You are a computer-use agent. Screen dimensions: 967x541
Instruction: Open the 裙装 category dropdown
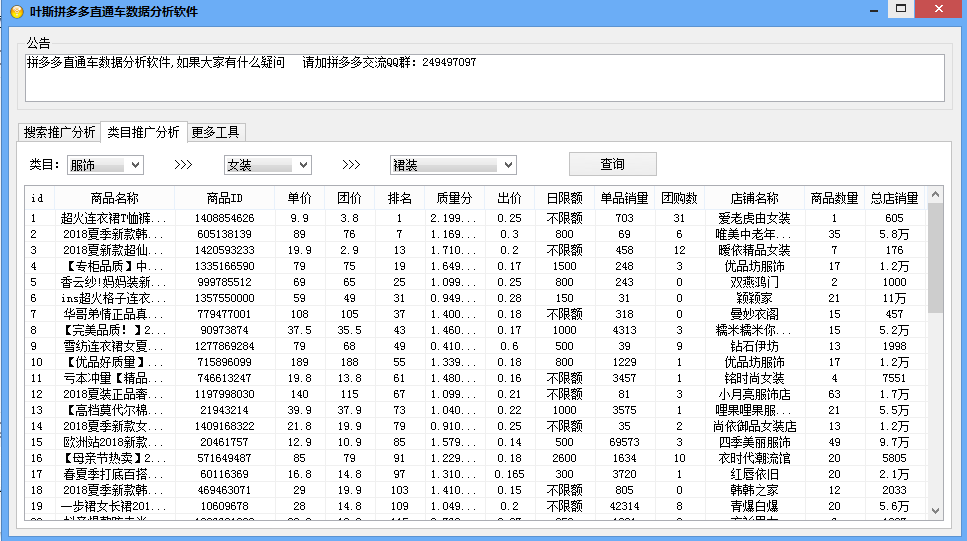[x=453, y=165]
